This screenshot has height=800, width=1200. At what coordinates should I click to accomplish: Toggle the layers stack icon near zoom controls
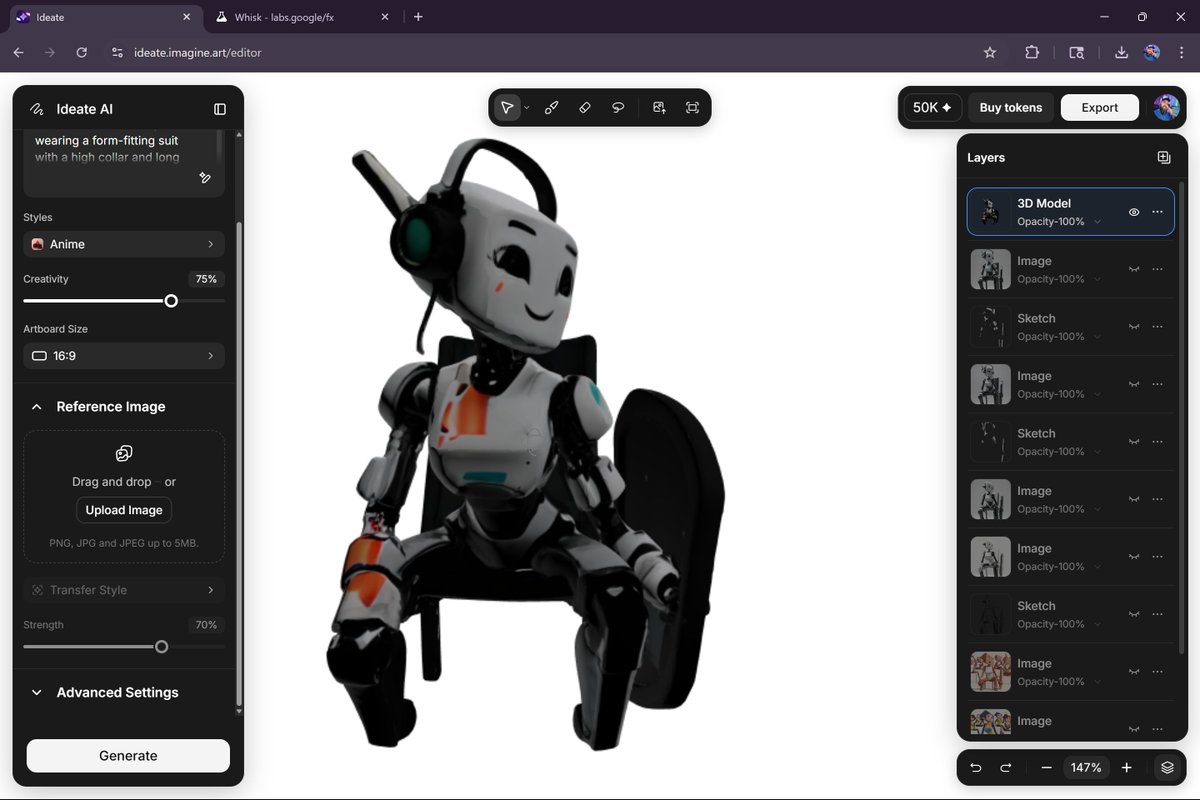[x=1166, y=767]
